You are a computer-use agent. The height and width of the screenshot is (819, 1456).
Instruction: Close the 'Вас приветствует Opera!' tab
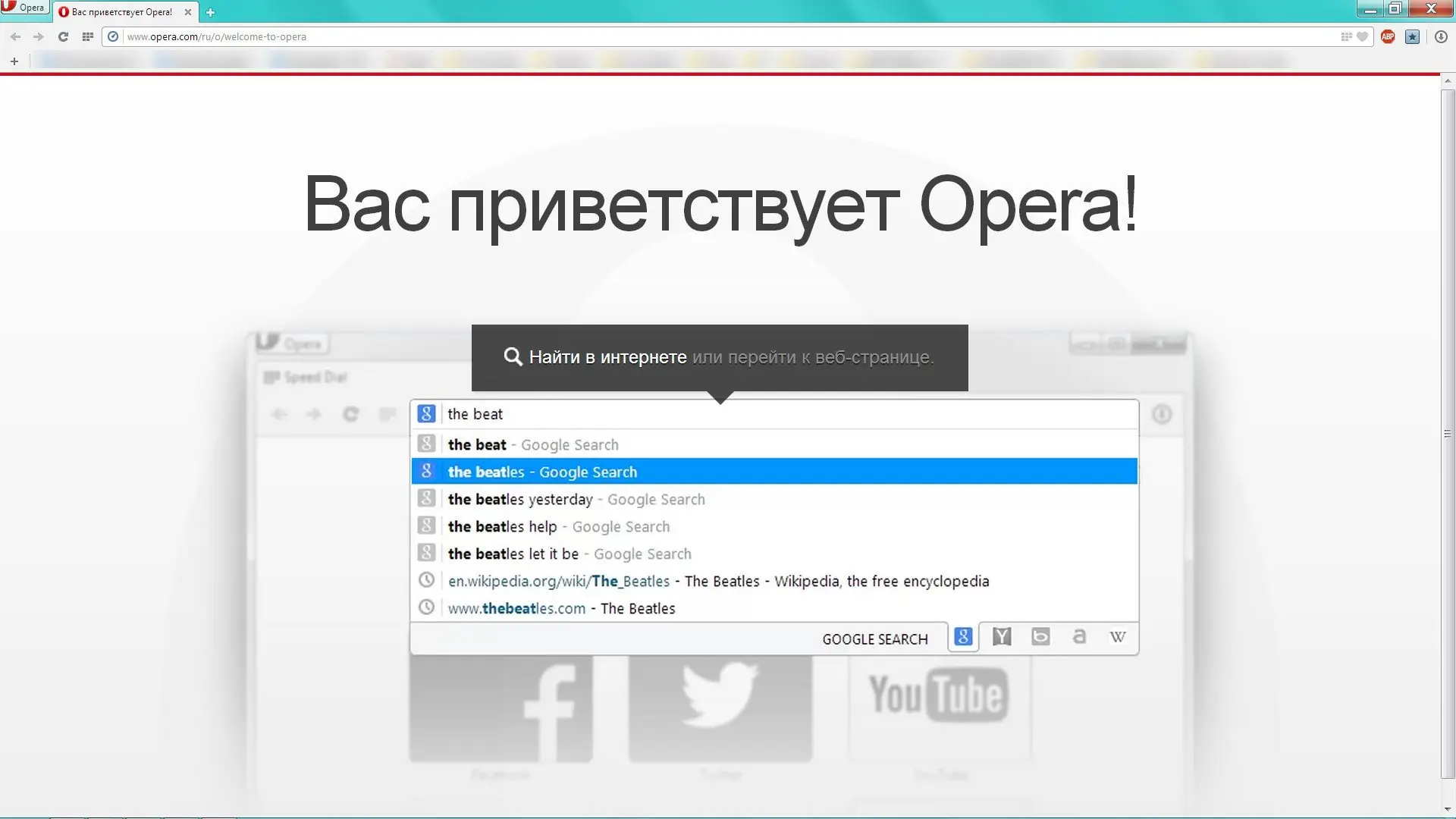pyautogui.click(x=188, y=12)
